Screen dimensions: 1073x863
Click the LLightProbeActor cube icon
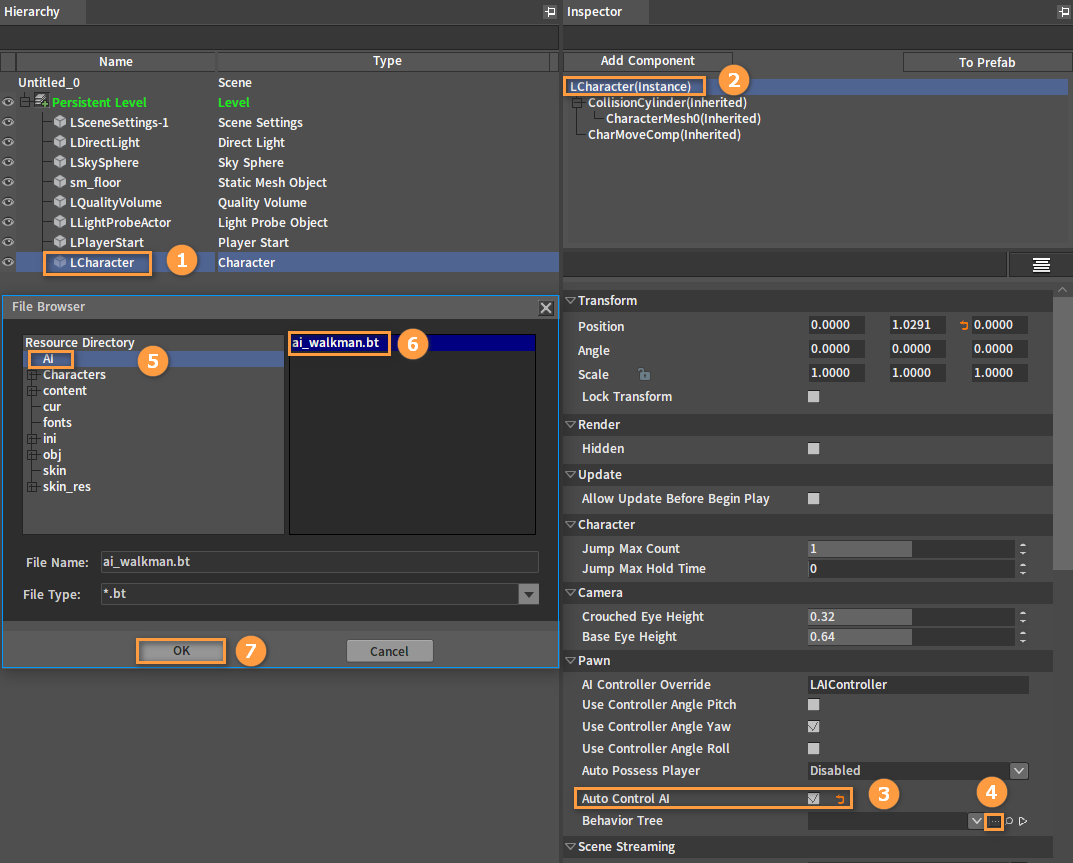60,222
